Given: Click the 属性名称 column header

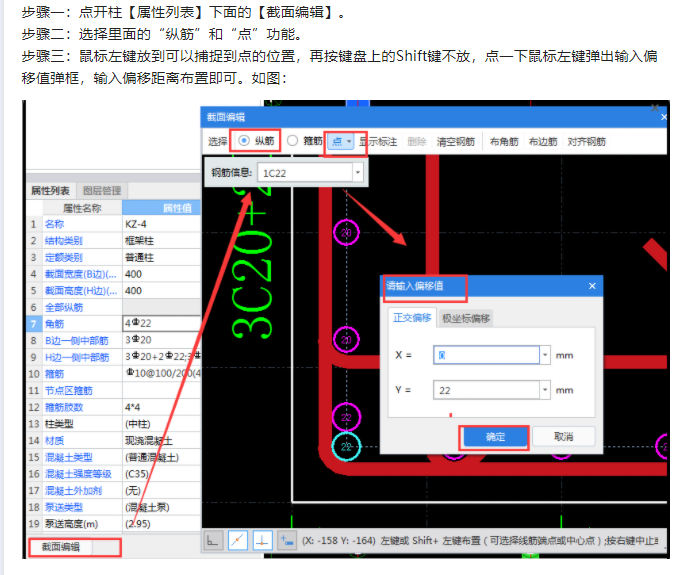Looking at the screenshot, I should (x=82, y=208).
